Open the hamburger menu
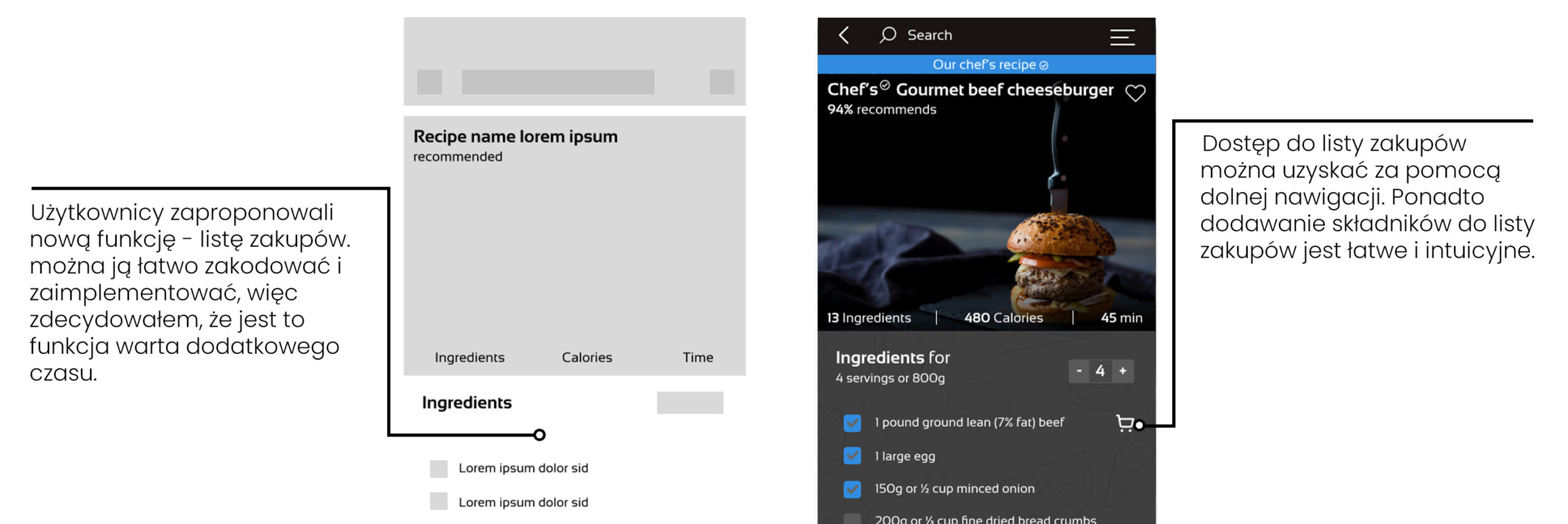1568x524 pixels. click(x=1122, y=37)
